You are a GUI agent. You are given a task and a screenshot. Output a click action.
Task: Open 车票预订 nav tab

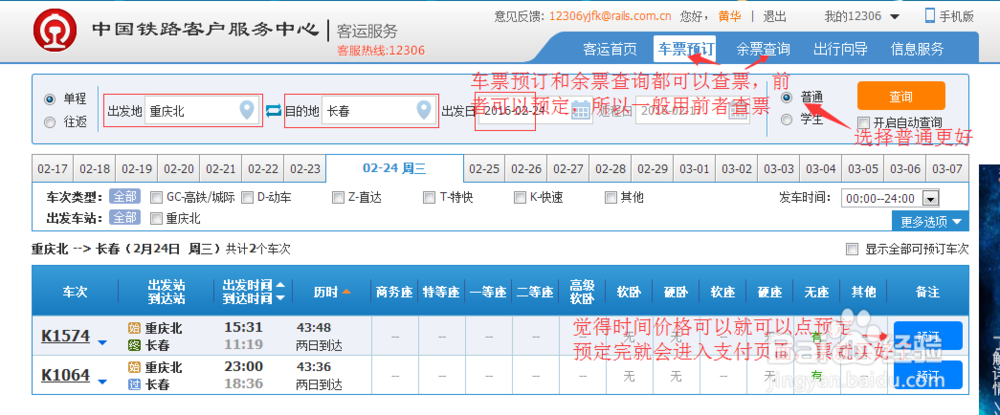point(686,49)
